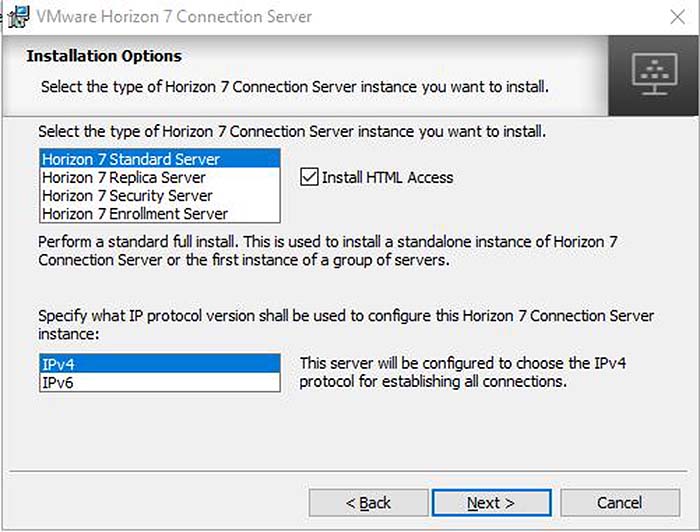Click the IP protocol version instruction label

tap(346, 324)
